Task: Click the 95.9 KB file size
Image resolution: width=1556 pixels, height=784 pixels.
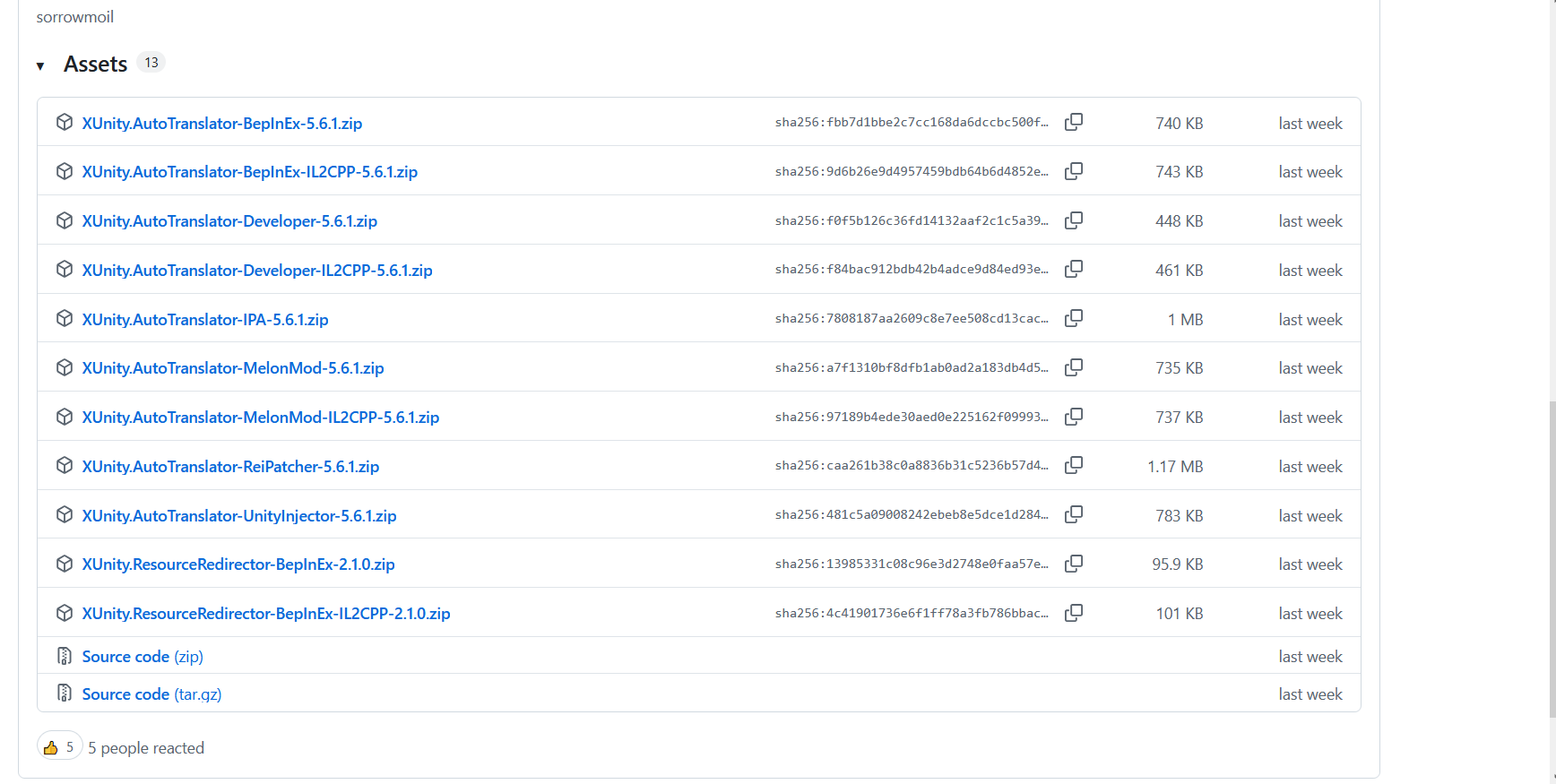Action: [1178, 564]
